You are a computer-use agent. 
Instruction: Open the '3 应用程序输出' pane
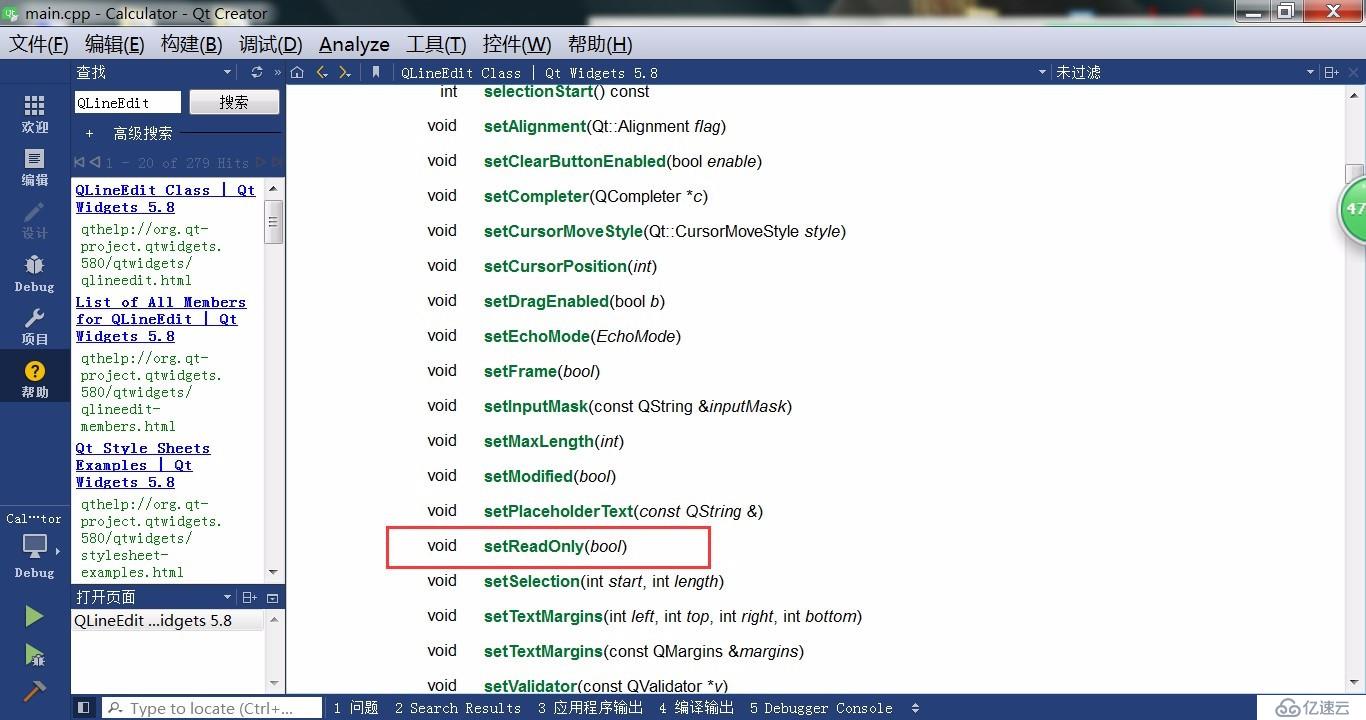click(x=590, y=707)
